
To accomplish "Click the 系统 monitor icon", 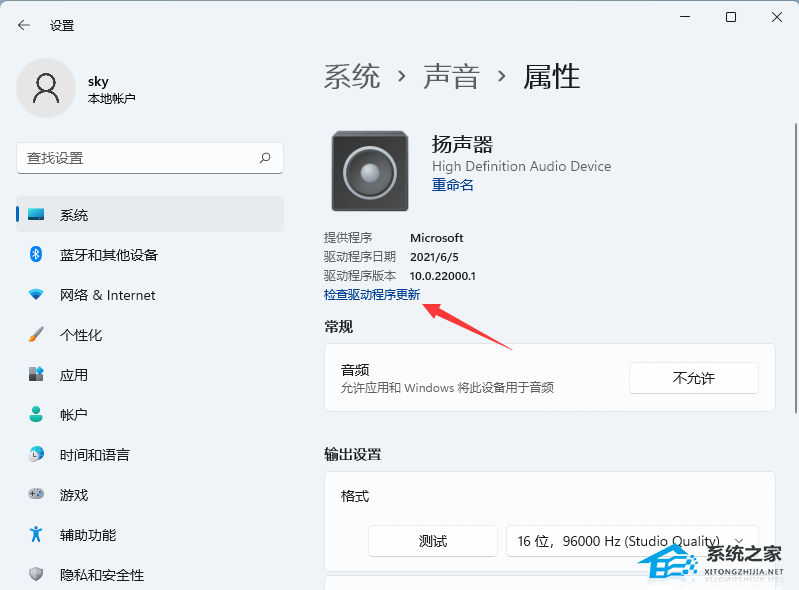I will click(36, 214).
